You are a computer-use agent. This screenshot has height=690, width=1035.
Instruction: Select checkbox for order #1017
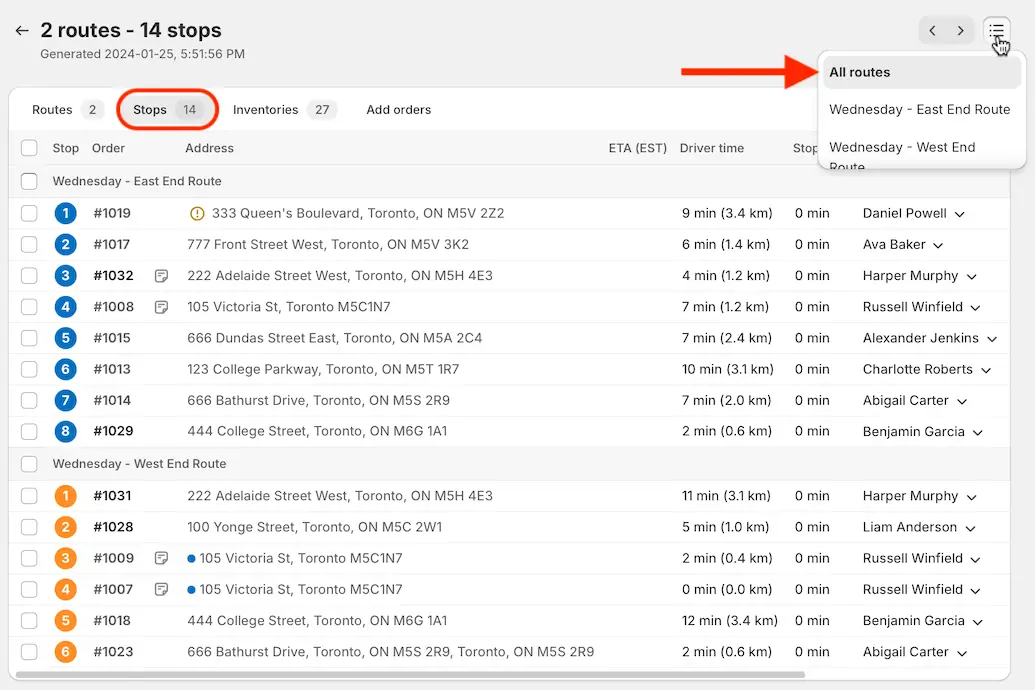point(29,244)
